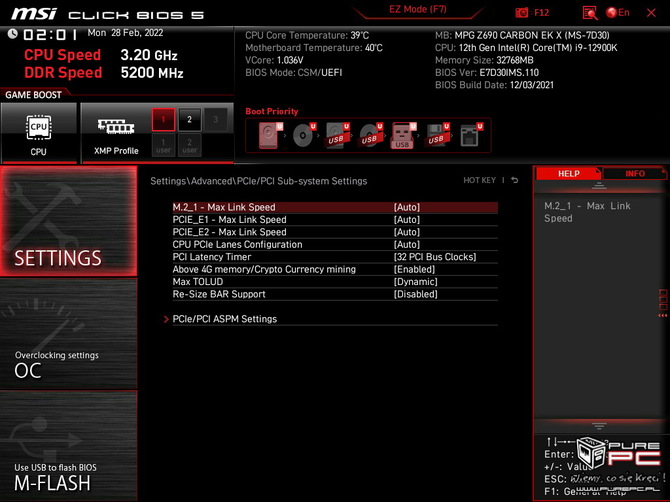The image size is (670, 502).
Task: Open the SETTINGS section
Action: coord(69,221)
